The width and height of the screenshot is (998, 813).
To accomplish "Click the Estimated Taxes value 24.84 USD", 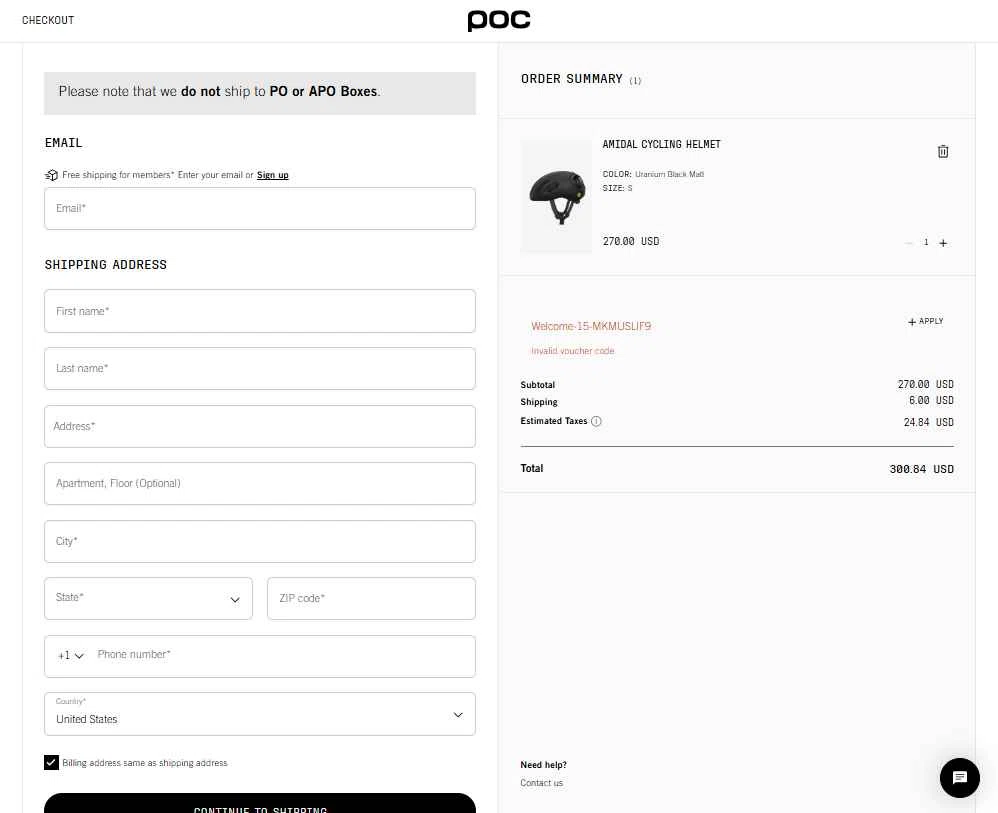I will tap(928, 422).
